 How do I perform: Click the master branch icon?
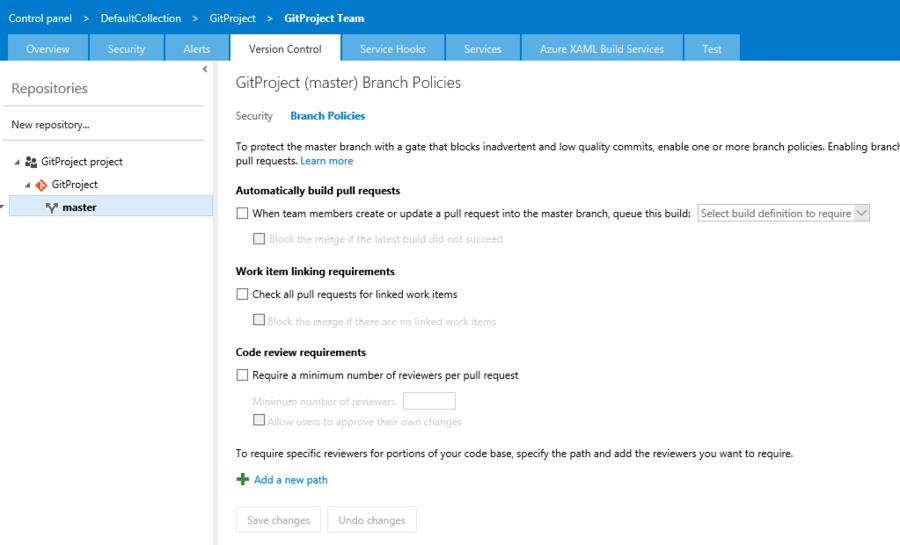pos(52,208)
